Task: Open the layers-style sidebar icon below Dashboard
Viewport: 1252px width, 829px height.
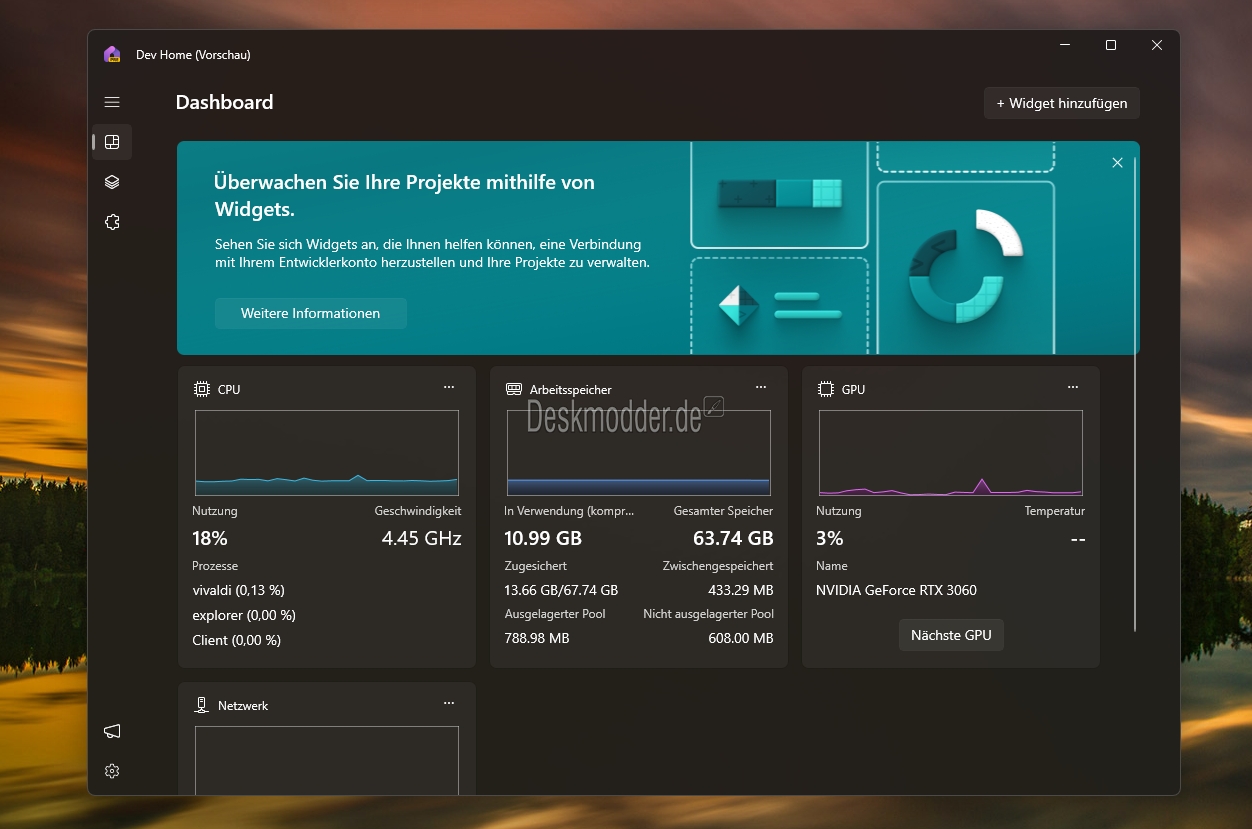Action: click(112, 182)
